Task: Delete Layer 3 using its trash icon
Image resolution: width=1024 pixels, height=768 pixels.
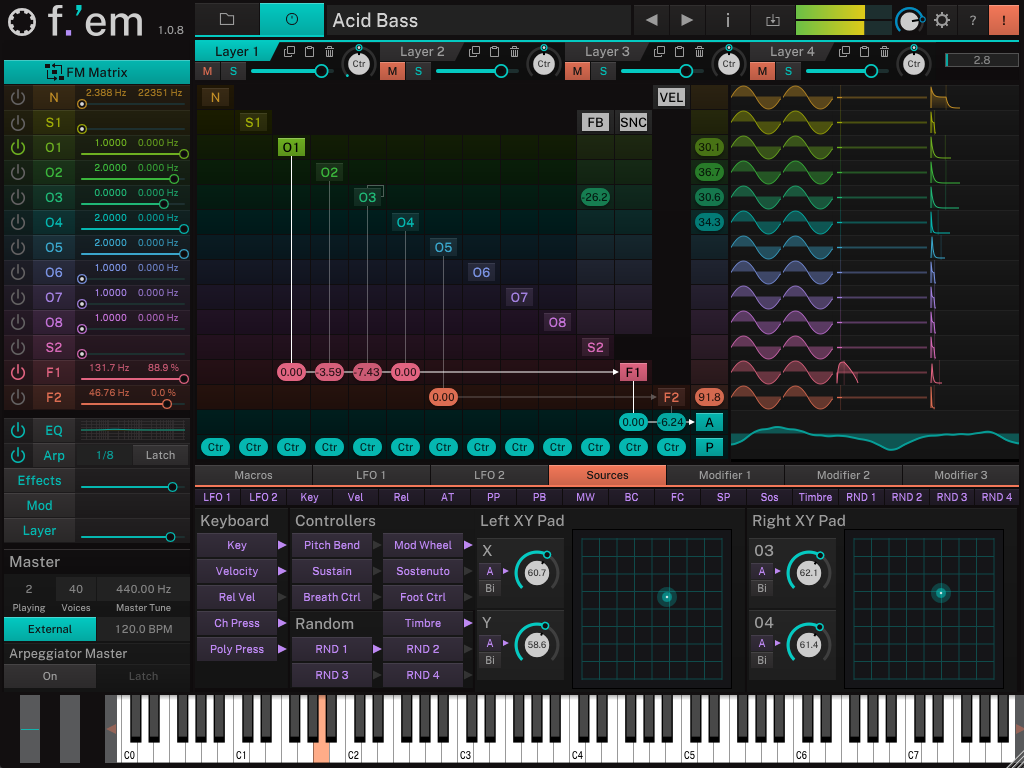Action: tap(698, 50)
